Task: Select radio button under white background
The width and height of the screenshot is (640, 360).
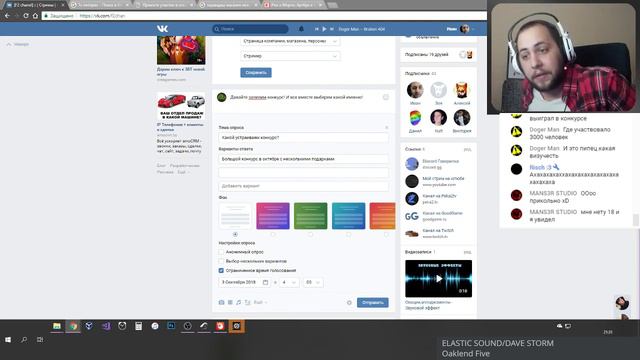Action: (235, 234)
